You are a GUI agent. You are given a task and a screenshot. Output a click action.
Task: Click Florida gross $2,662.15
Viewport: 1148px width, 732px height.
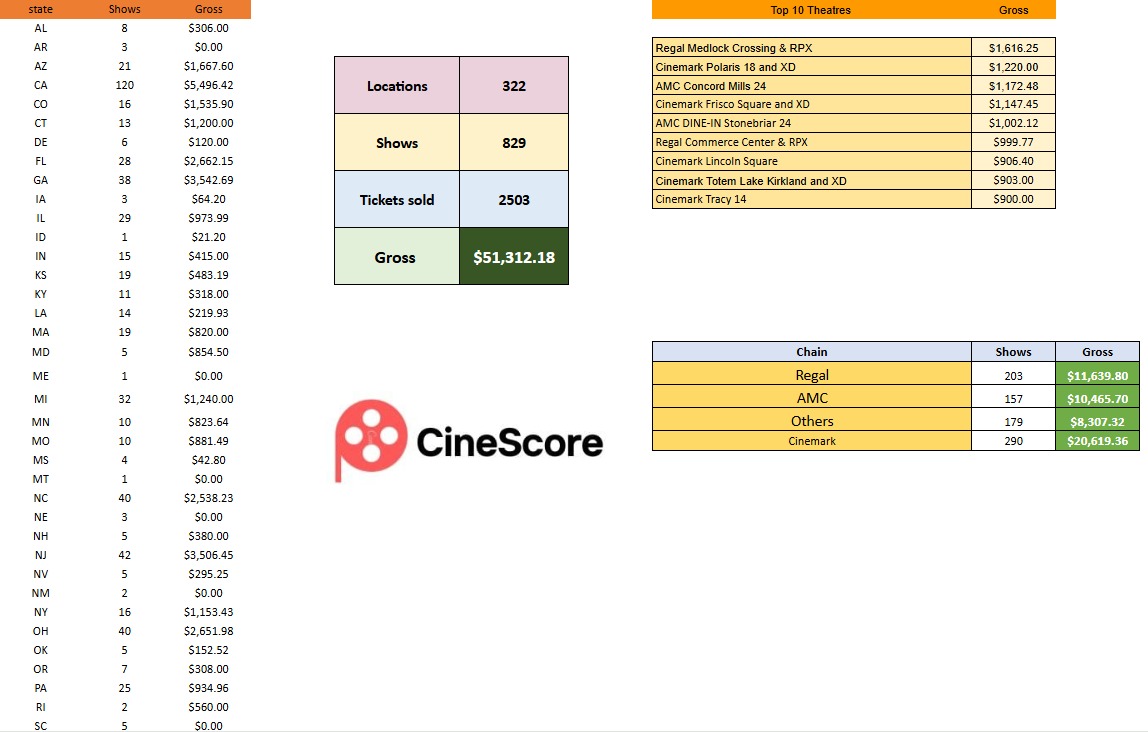[x=209, y=161]
